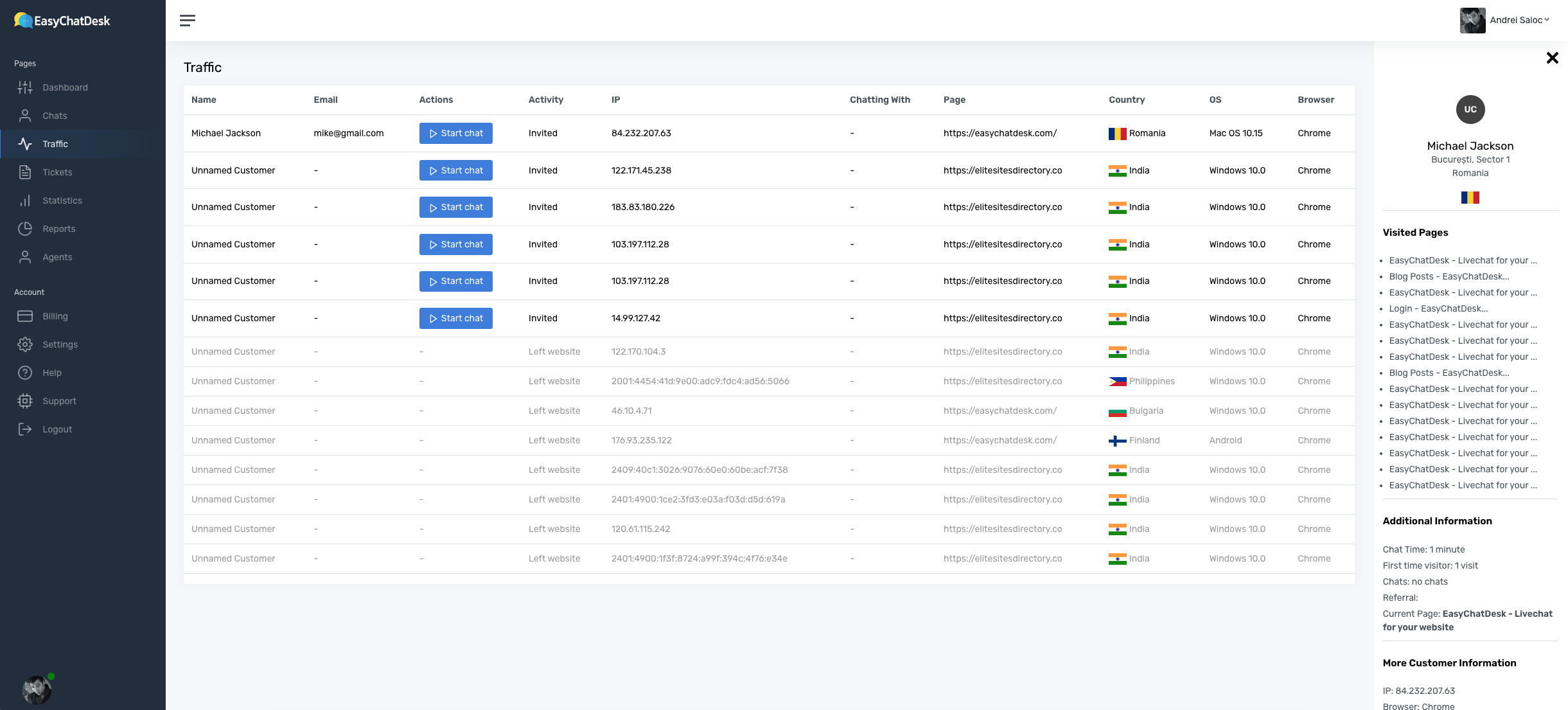This screenshot has height=710, width=1568.
Task: Click the agent avatar with green online status
Action: [37, 689]
